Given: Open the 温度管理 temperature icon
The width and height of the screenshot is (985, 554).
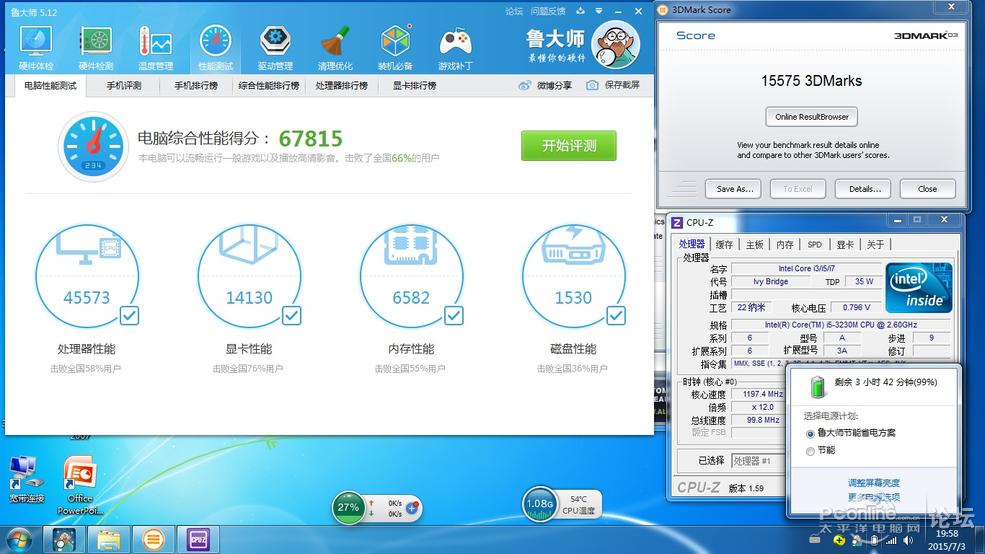Looking at the screenshot, I should coord(155,47).
